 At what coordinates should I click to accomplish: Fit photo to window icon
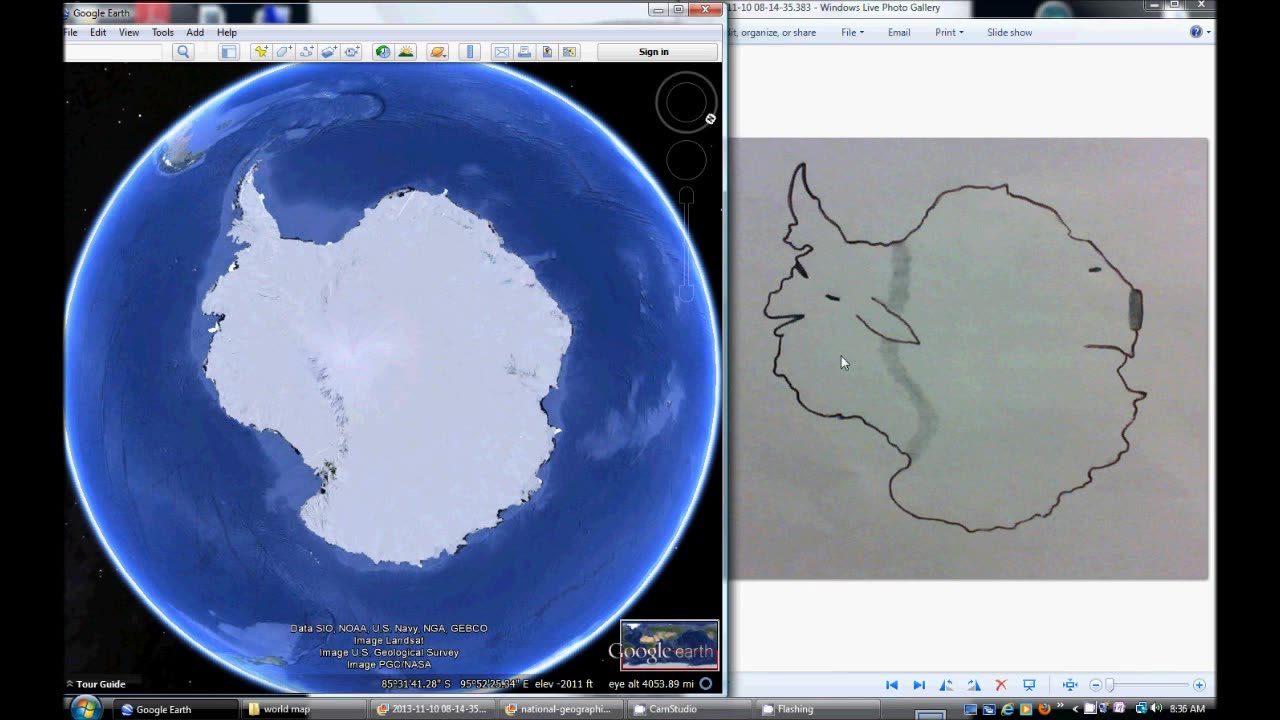(x=1070, y=685)
